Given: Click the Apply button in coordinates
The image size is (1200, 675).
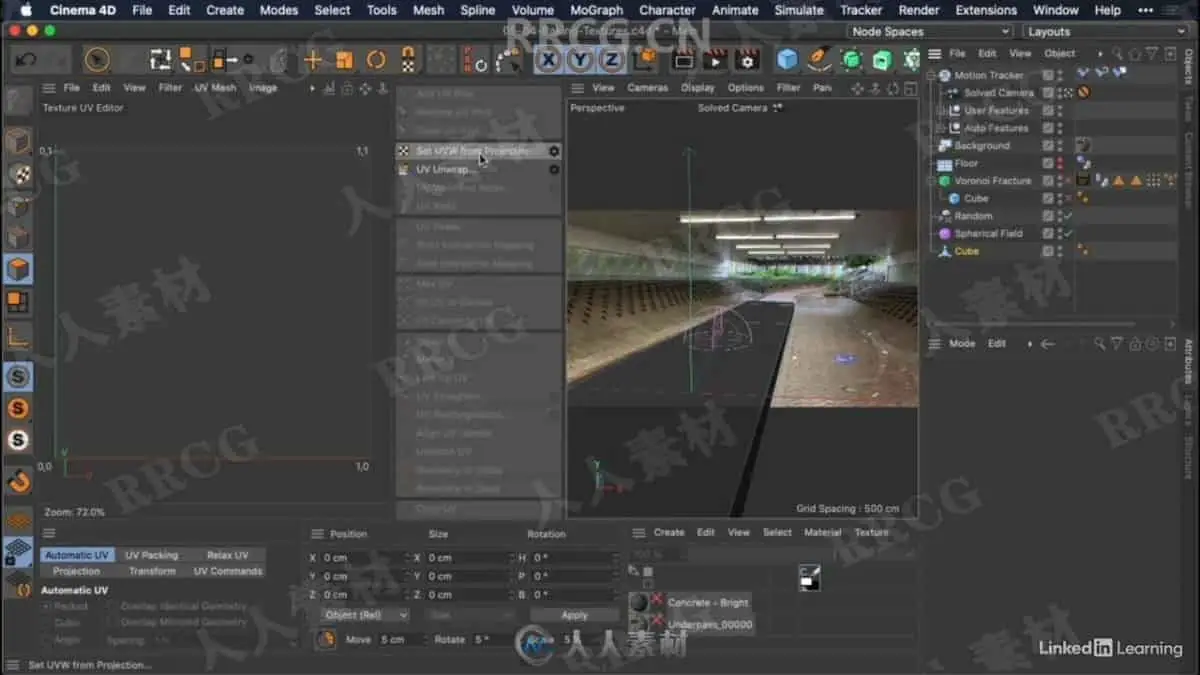Looking at the screenshot, I should [574, 615].
